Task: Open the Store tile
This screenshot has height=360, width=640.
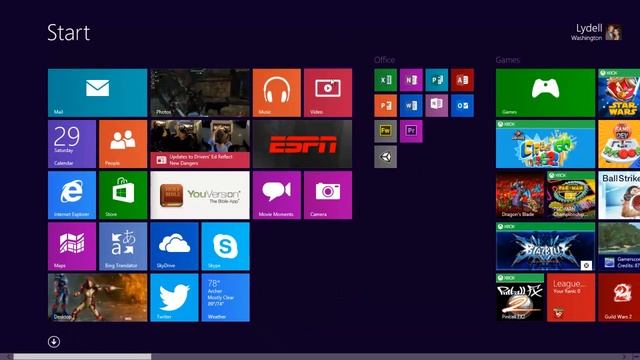Action: tap(123, 195)
